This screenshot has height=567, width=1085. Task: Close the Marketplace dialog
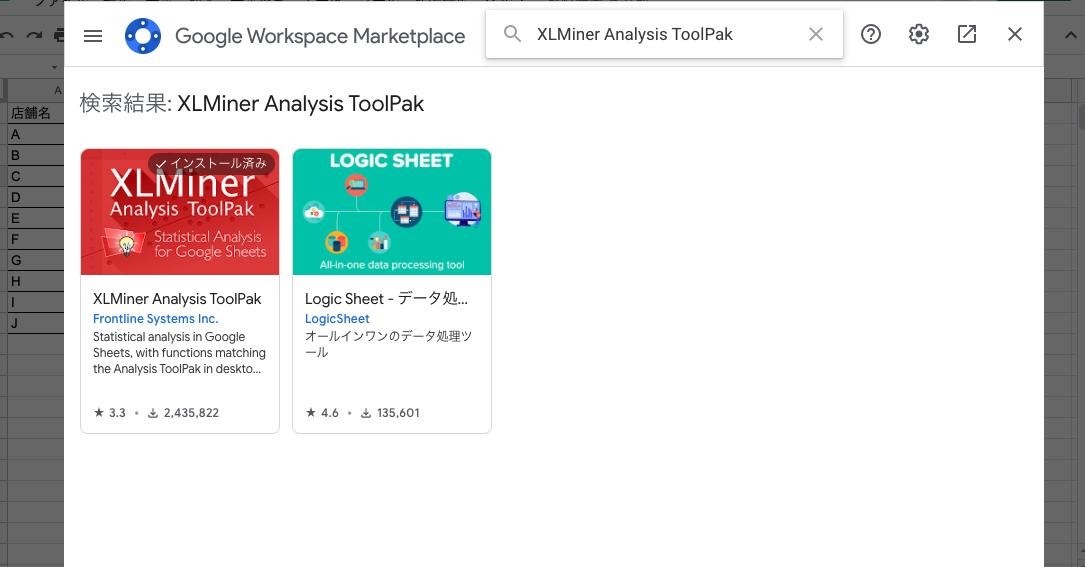[x=1014, y=34]
